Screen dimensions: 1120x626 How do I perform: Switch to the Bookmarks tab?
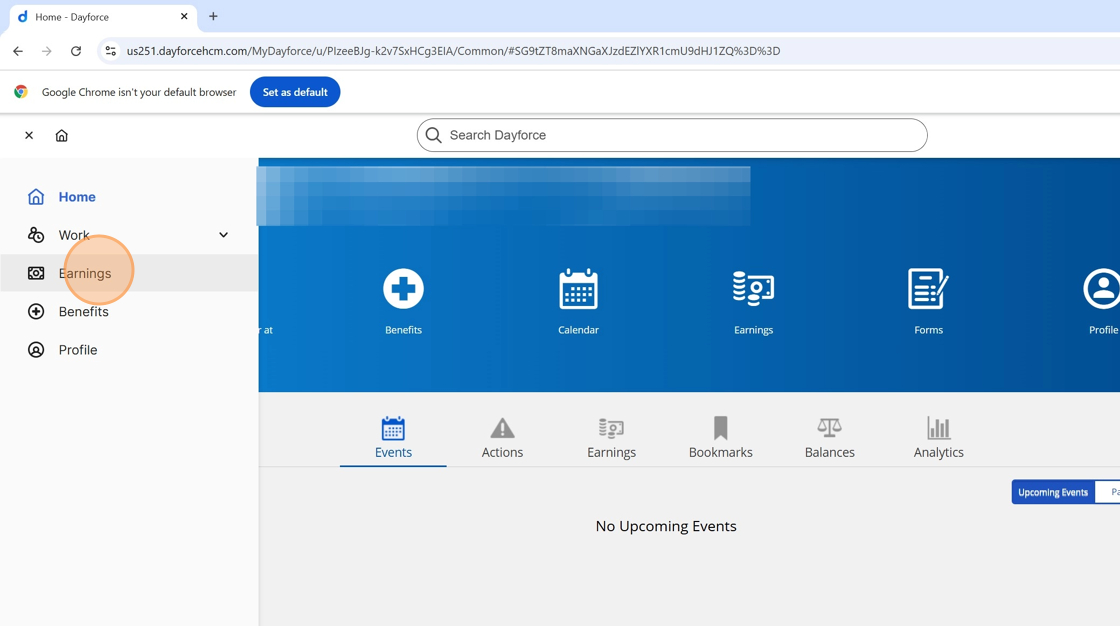721,438
